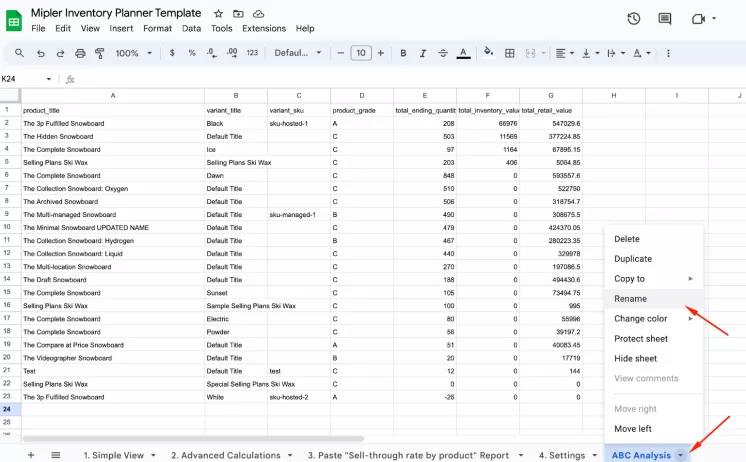Image resolution: width=746 pixels, height=462 pixels.
Task: Star the Mipler Inventory Planner document
Action: [x=219, y=13]
